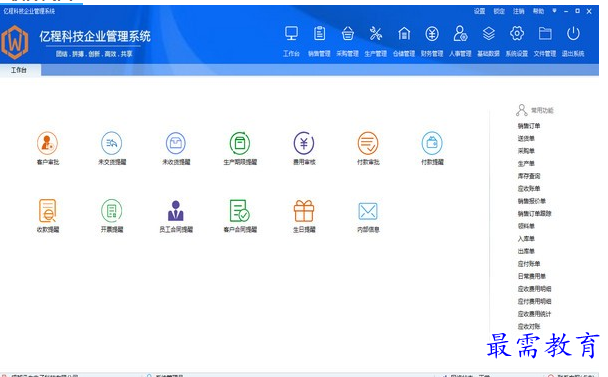Open 生日提醒 gift box icon
This screenshot has height=377, width=608.
tap(304, 211)
